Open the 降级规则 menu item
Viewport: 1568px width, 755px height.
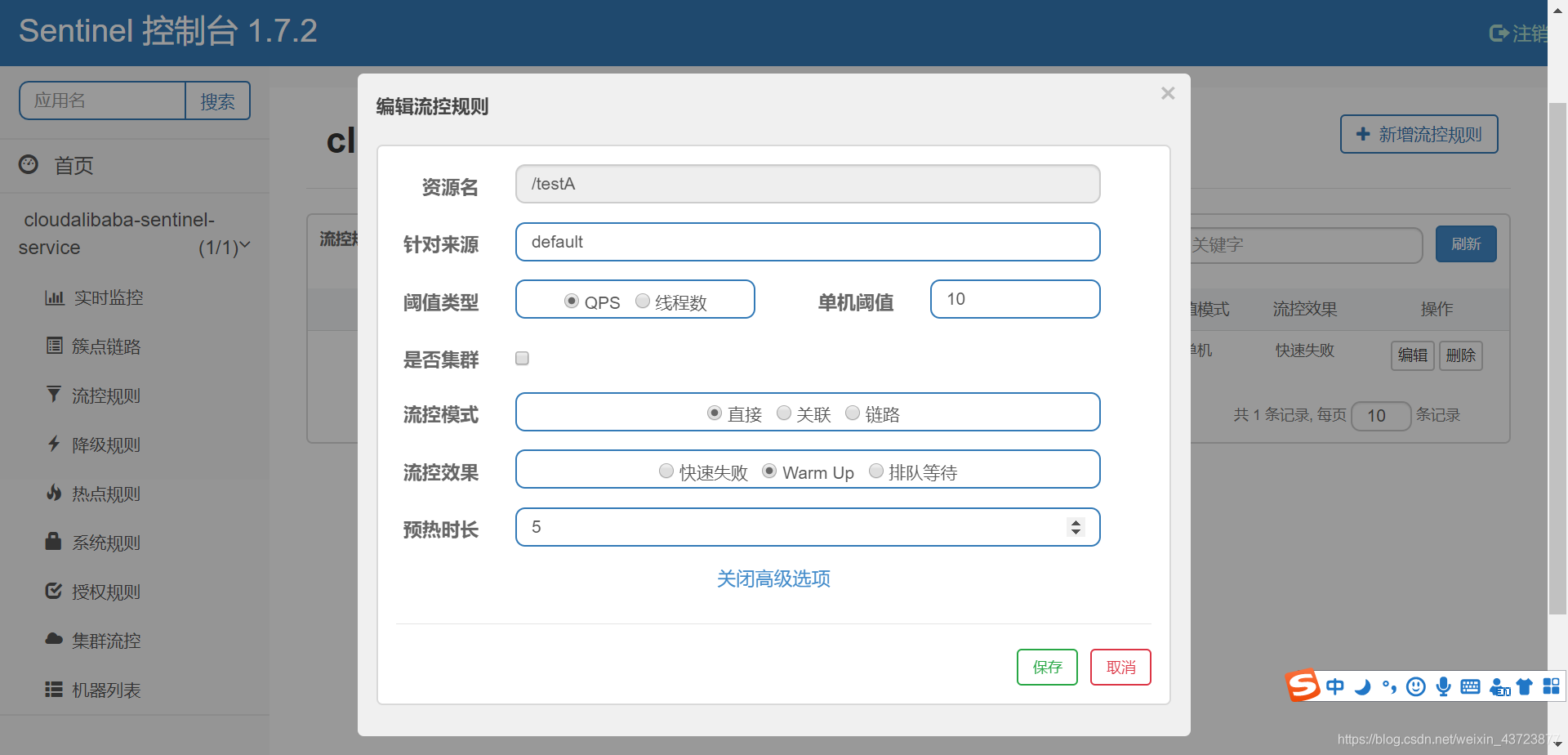(x=106, y=445)
